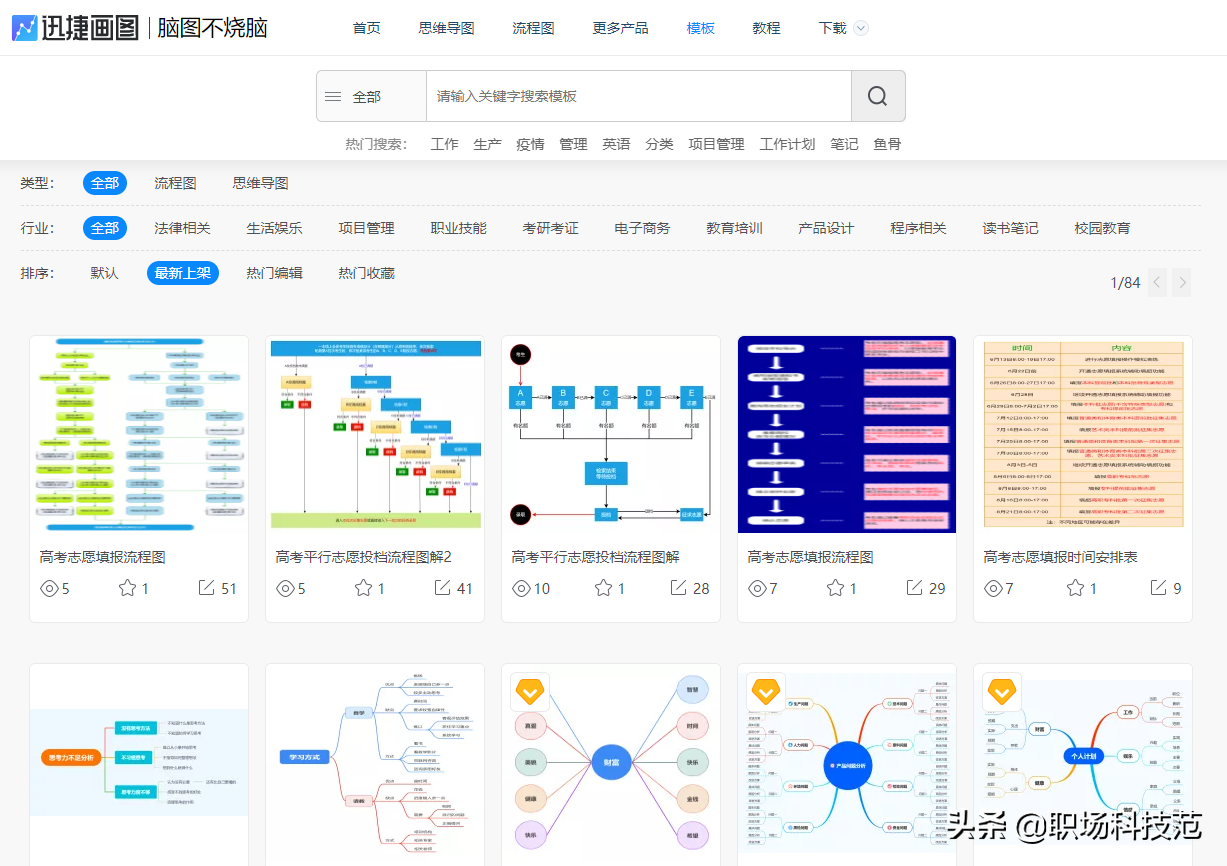Click edit icon on 高考志愿填报时间安排表 card
This screenshot has height=866, width=1227.
(x=1158, y=588)
